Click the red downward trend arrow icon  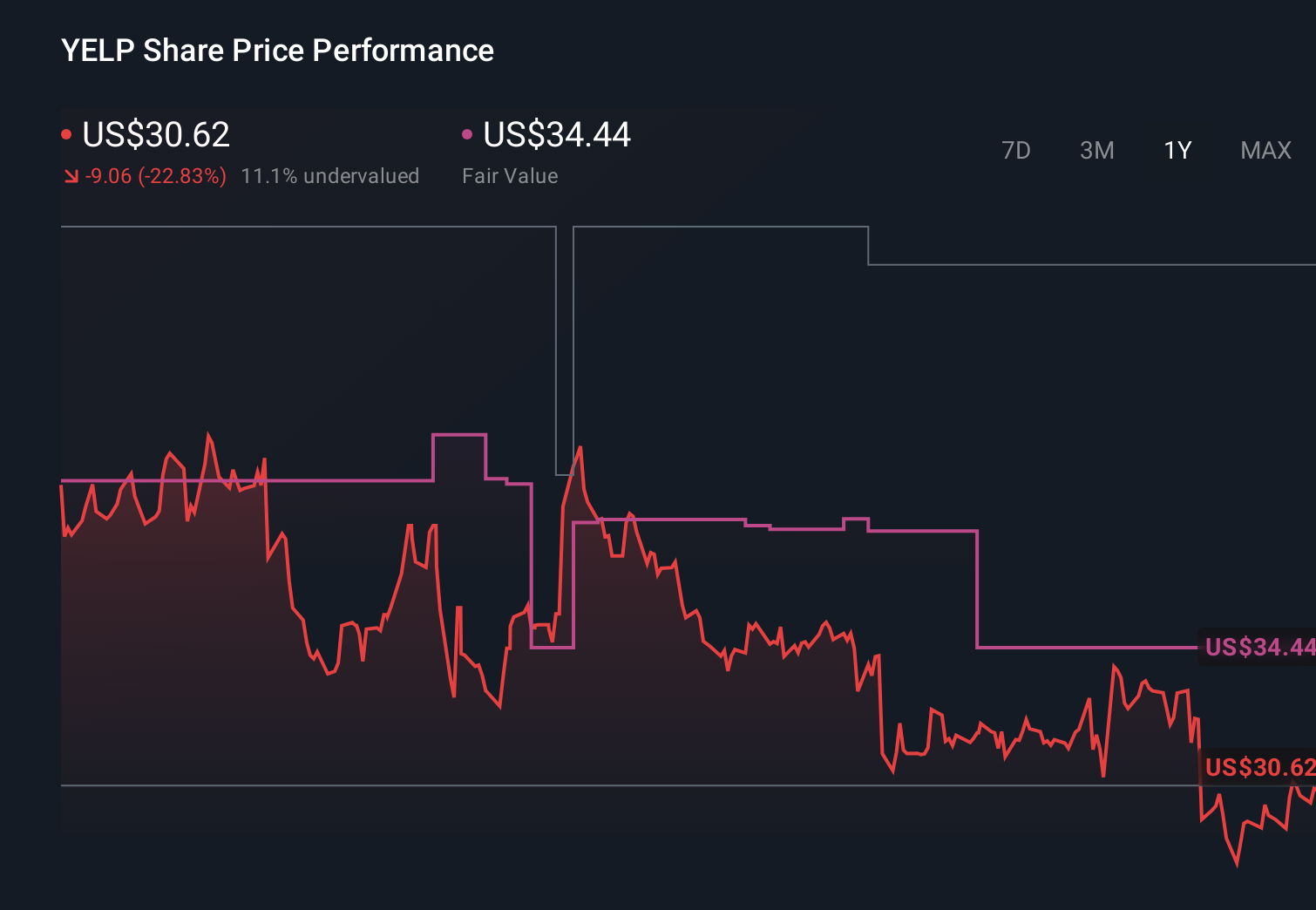70,176
